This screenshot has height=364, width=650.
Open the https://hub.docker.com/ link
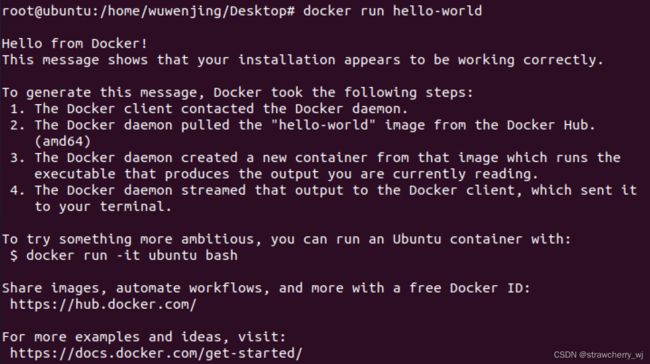(x=103, y=305)
